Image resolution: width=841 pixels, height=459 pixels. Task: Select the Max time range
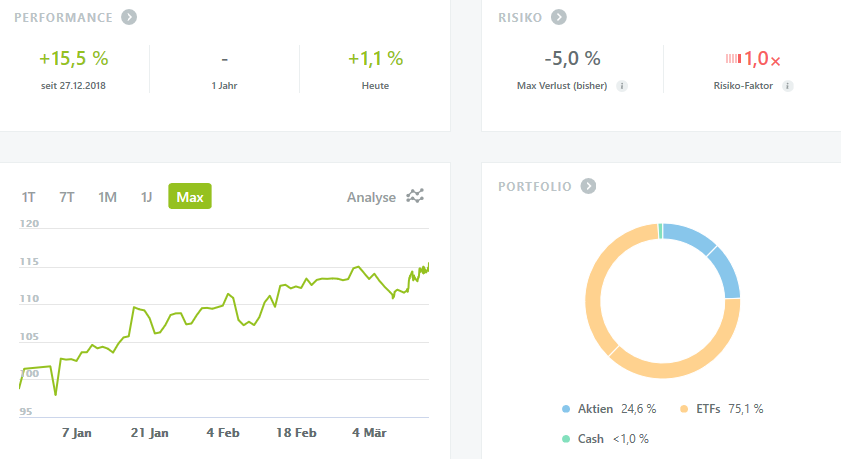(190, 197)
